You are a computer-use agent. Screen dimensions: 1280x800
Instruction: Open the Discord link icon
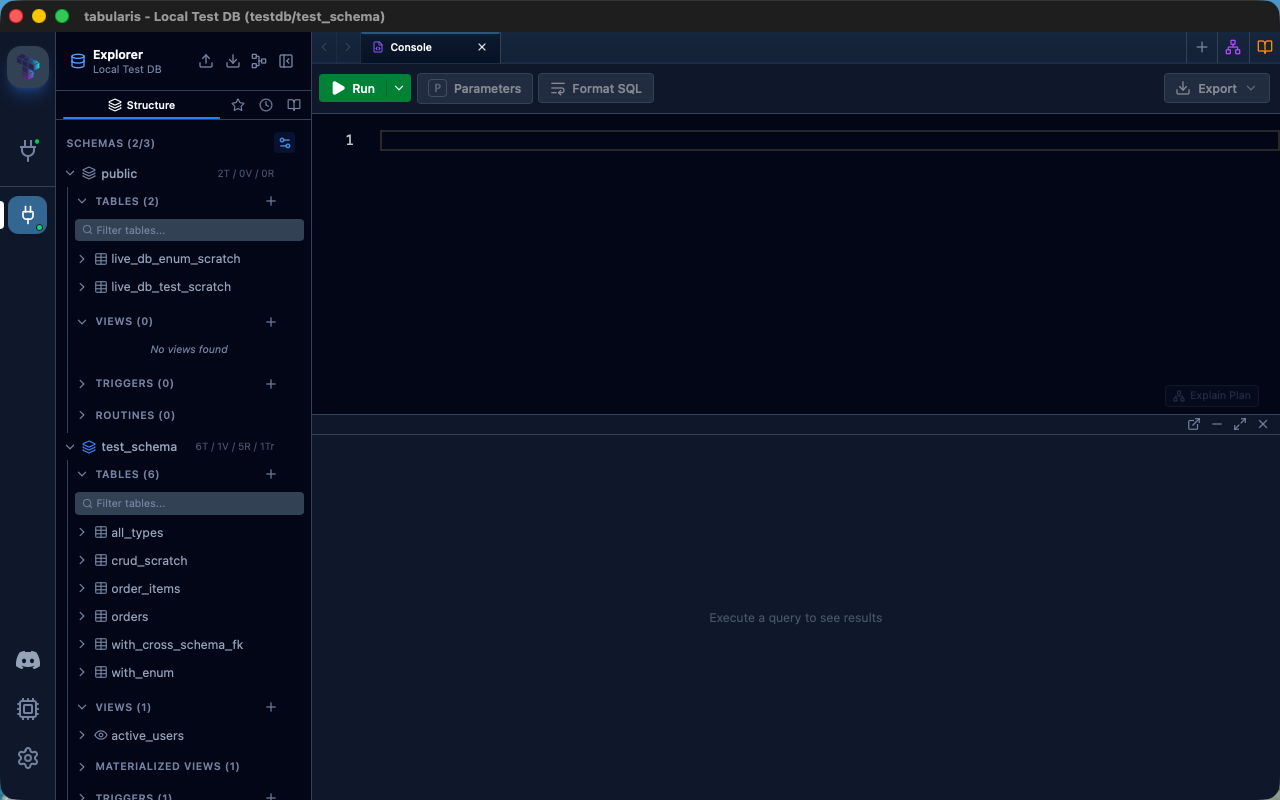point(28,660)
